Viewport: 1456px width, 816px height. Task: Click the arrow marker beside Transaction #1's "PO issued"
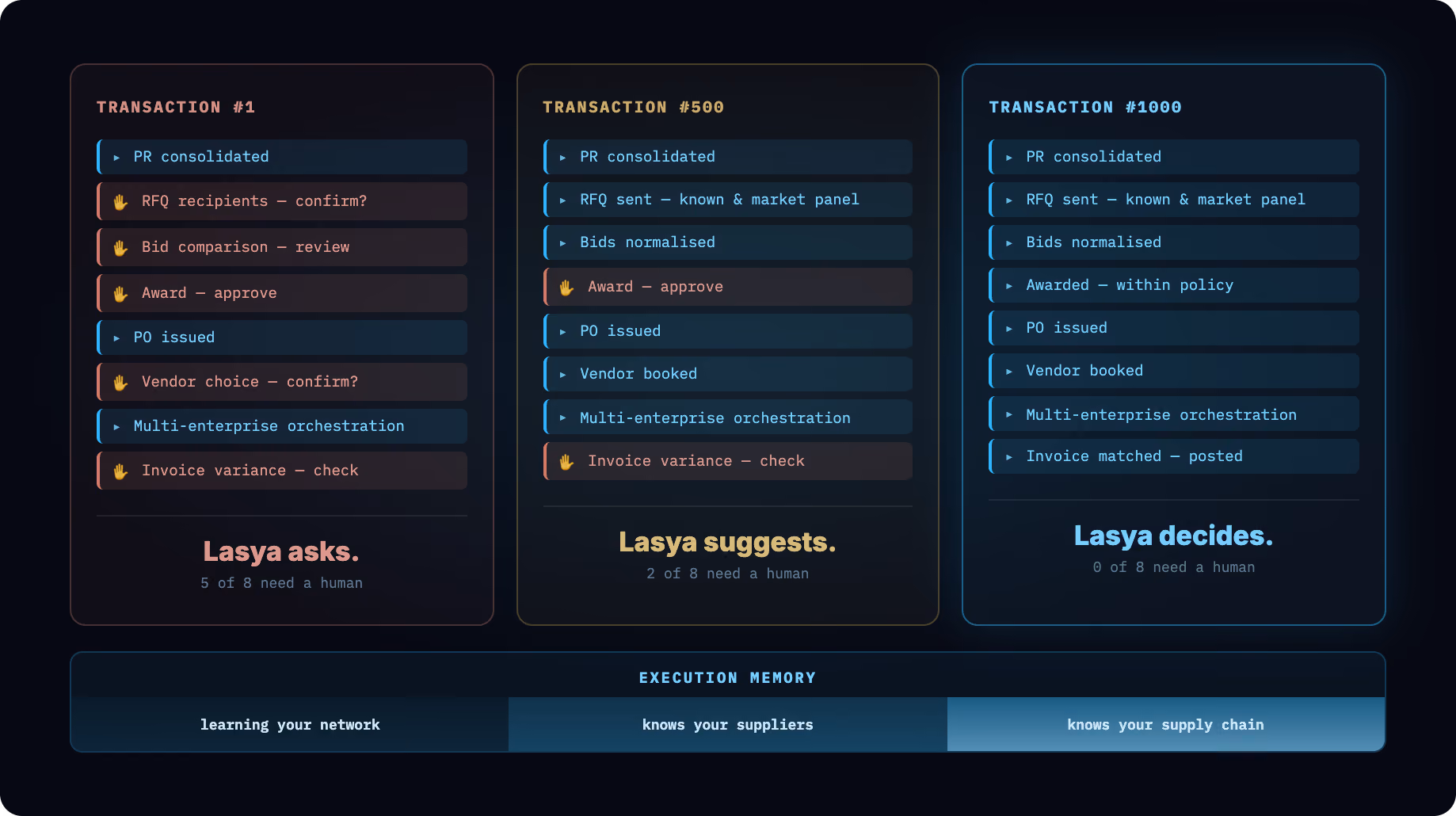(x=116, y=338)
